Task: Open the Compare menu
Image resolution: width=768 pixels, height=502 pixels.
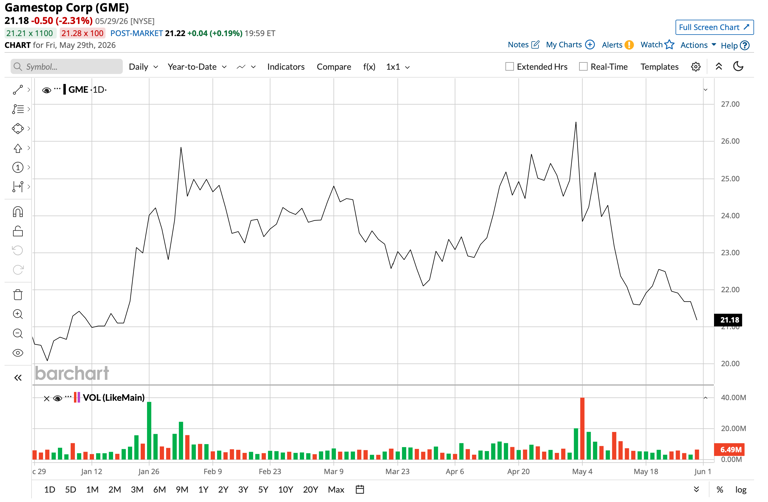Action: [x=334, y=67]
